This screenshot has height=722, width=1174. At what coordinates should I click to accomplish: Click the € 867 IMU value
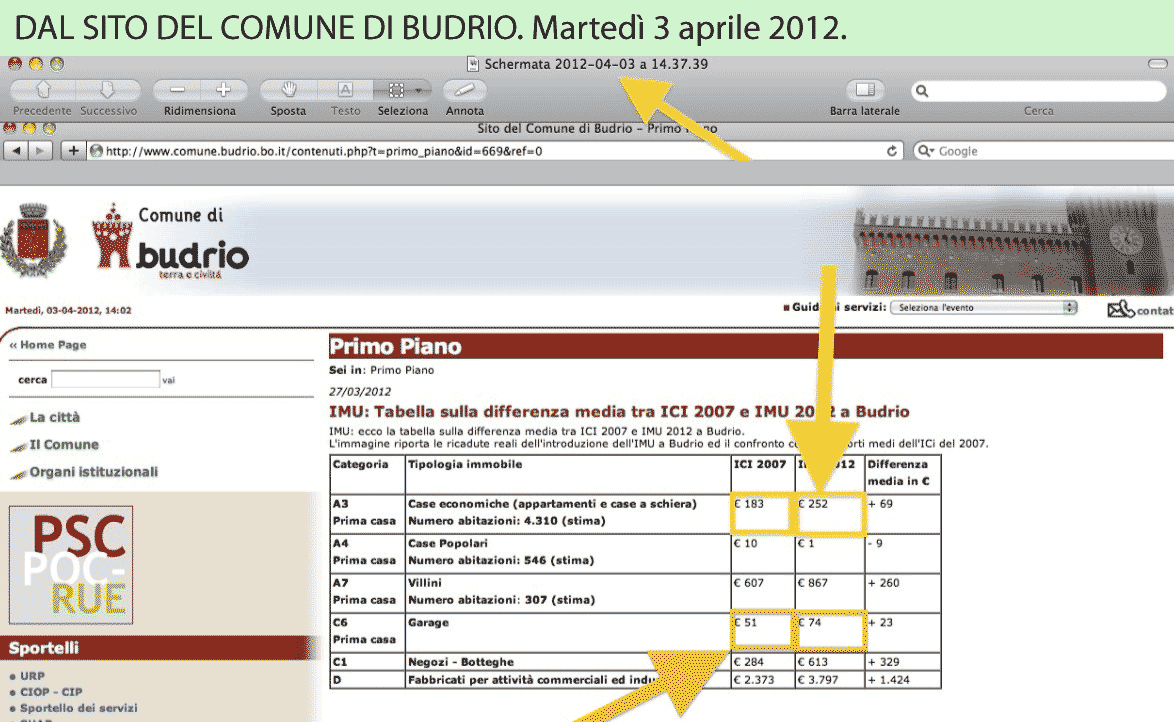click(813, 583)
